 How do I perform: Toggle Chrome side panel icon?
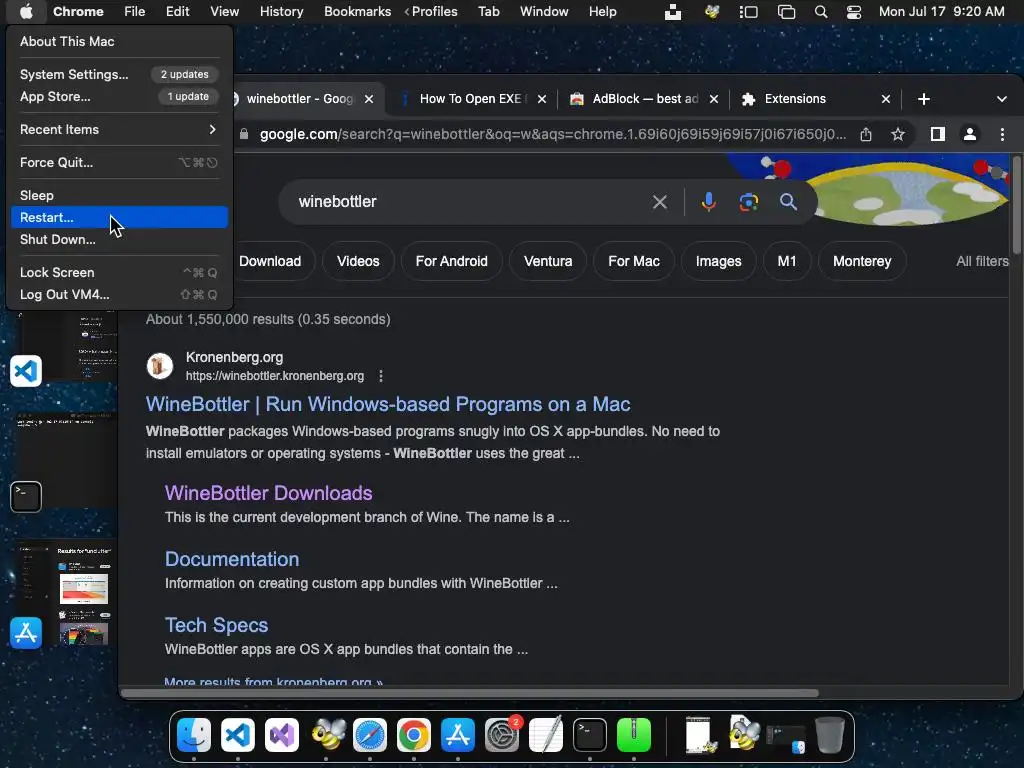938,135
